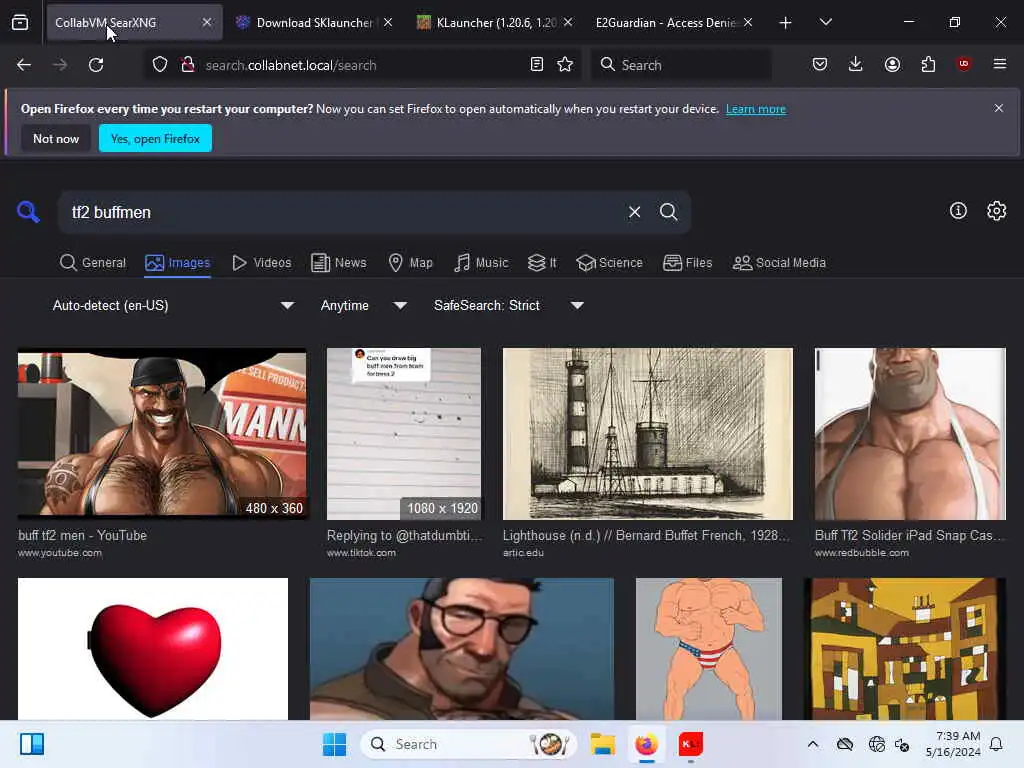Open the buff tf2 men YouTube thumbnail
1024x768 pixels.
[x=162, y=434]
